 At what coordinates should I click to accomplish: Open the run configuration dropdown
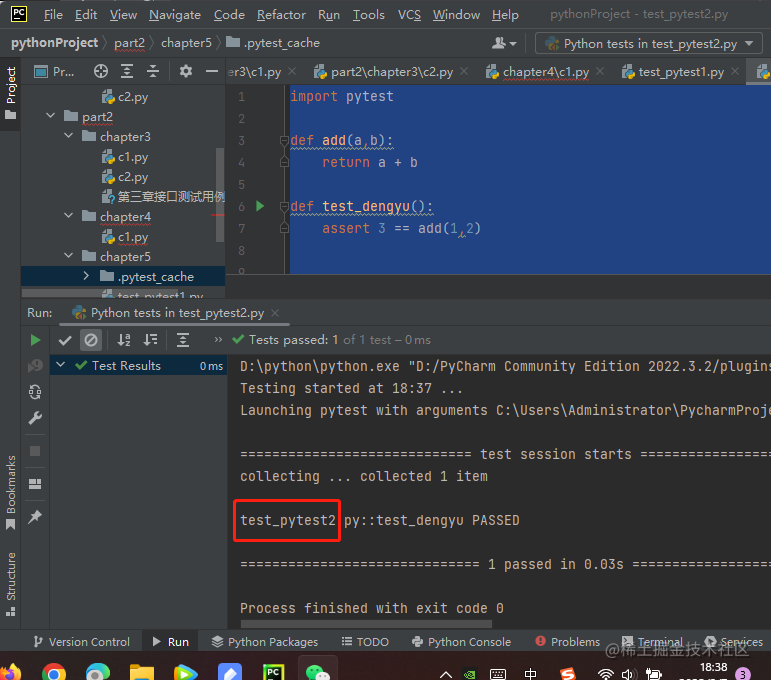click(650, 43)
